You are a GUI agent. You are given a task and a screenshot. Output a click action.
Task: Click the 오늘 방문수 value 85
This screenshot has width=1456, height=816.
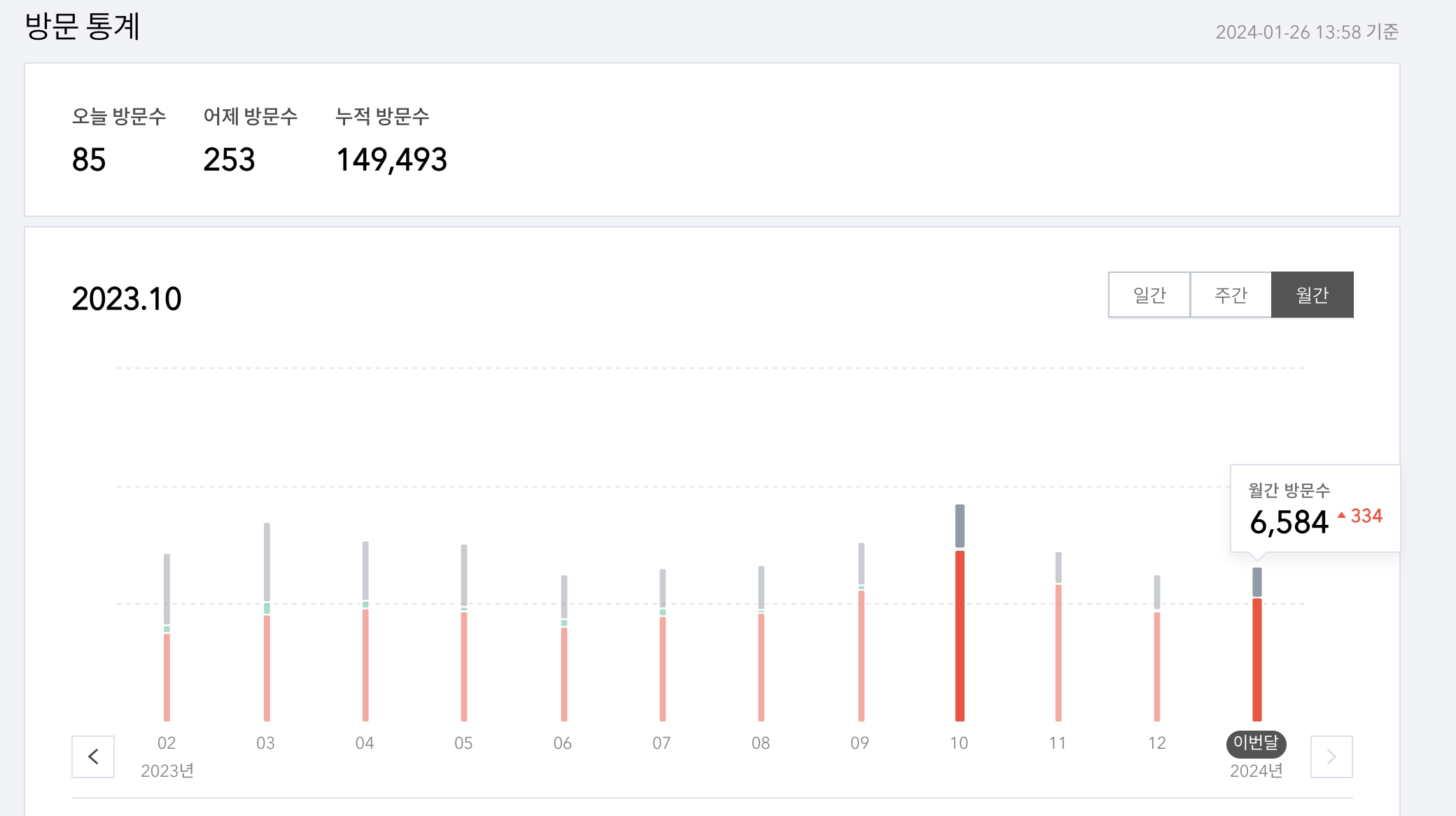tap(89, 160)
